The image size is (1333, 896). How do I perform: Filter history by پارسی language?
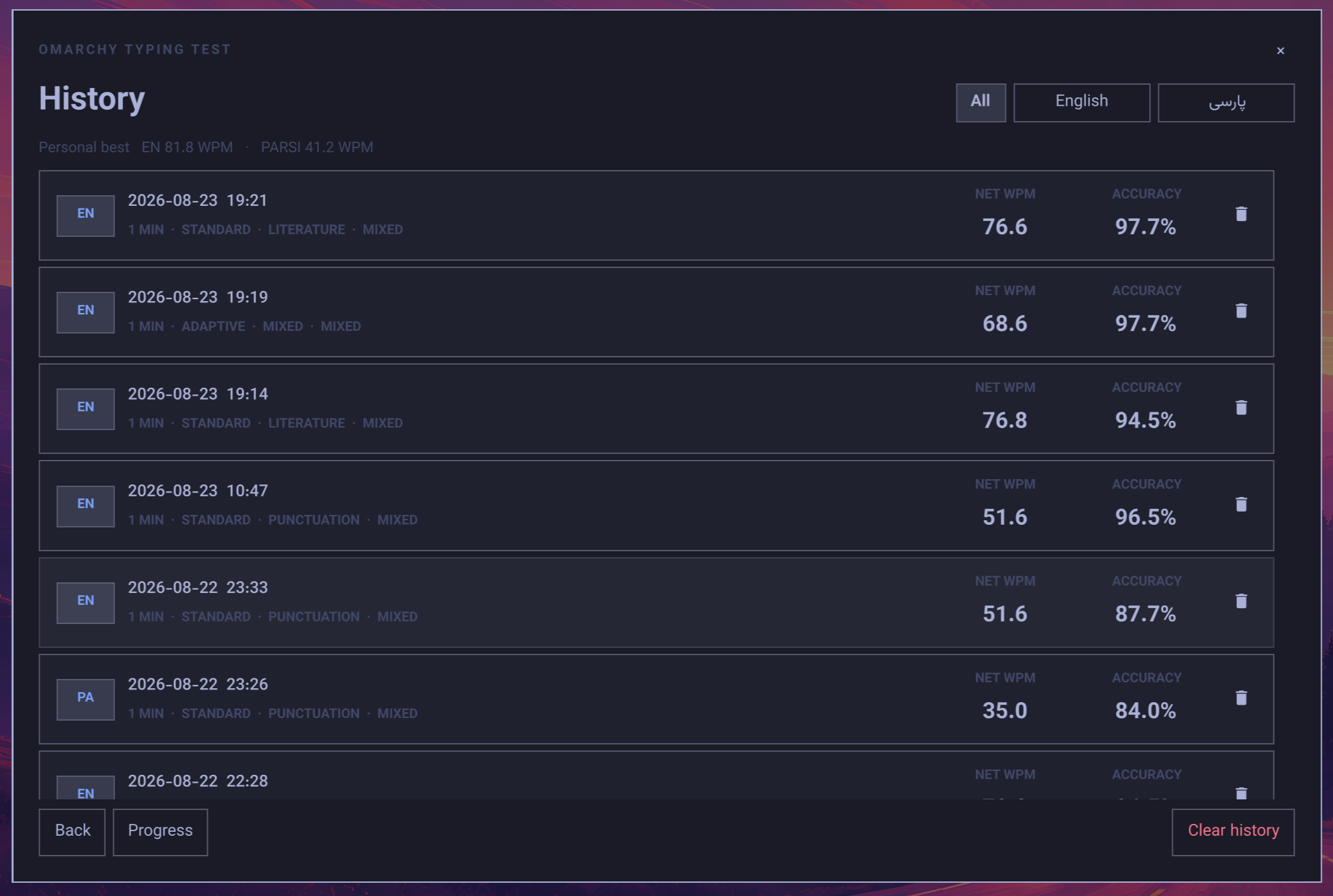1226,102
